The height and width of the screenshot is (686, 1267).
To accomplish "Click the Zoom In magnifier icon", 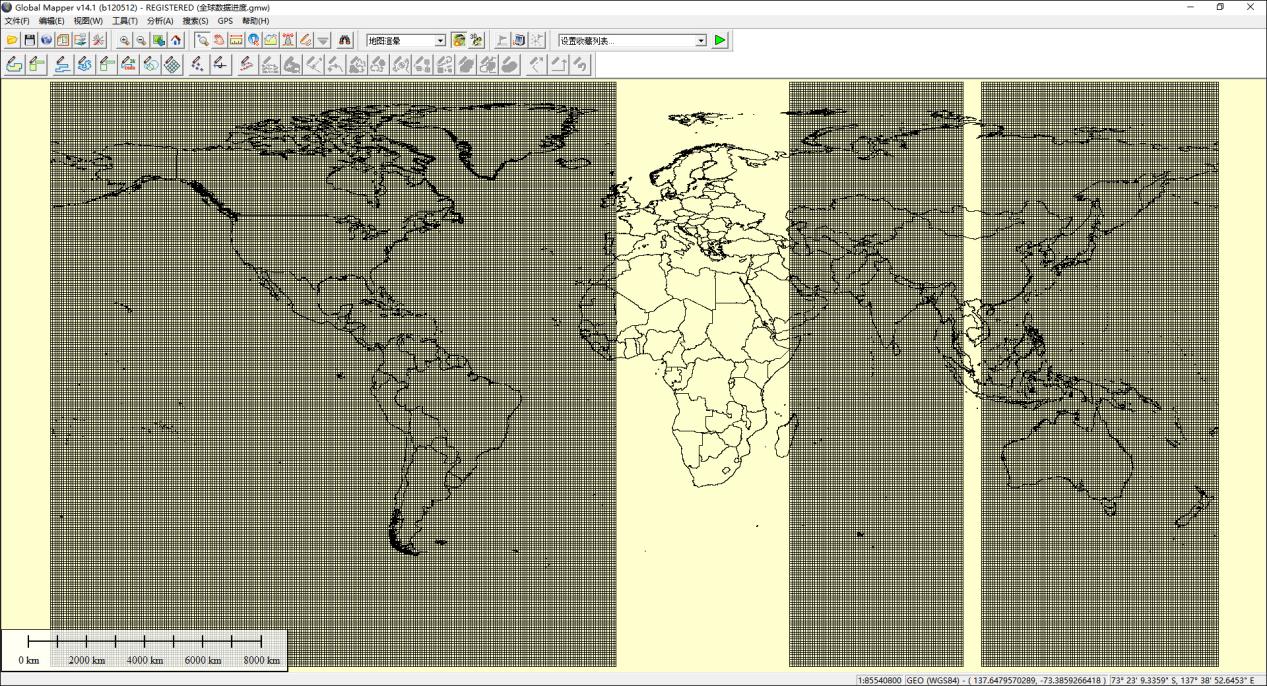I will pyautogui.click(x=124, y=40).
